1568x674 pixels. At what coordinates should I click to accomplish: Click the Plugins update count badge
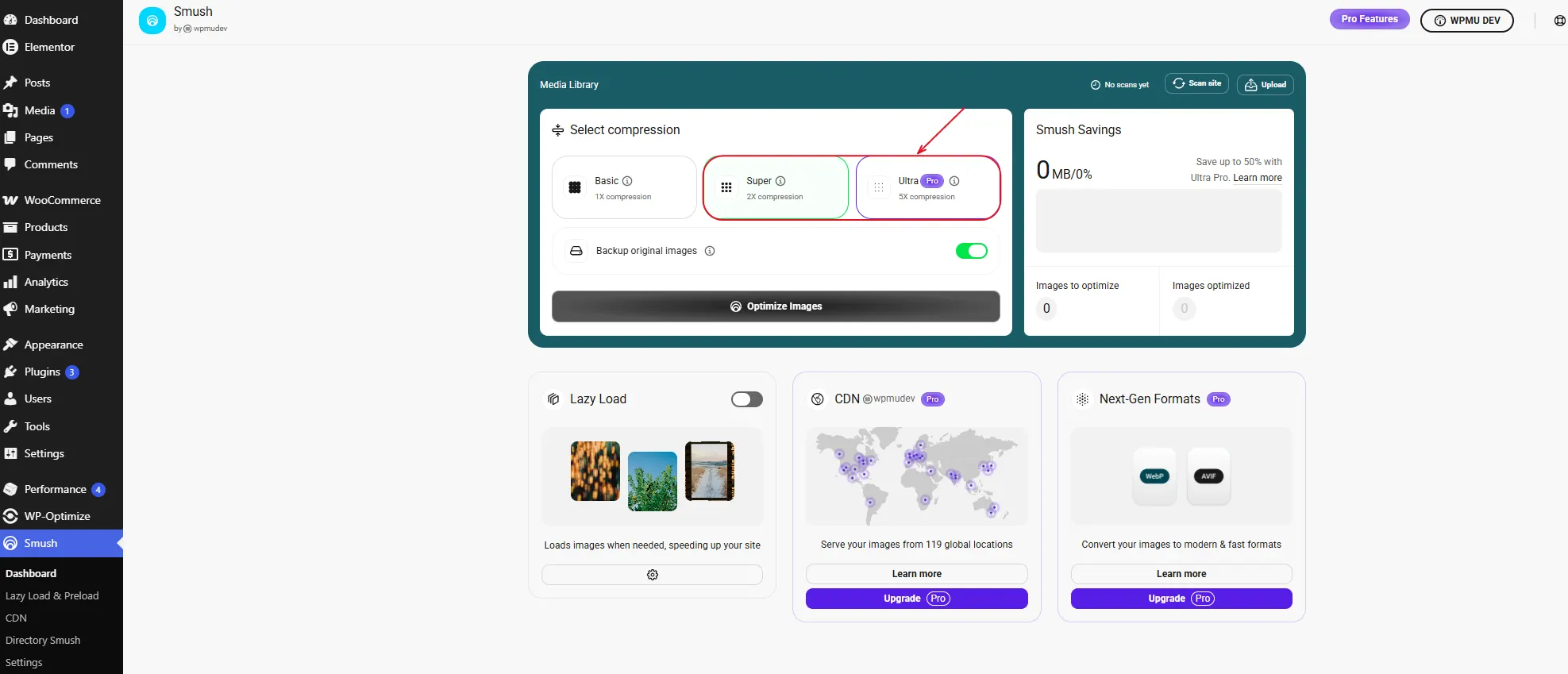pos(71,372)
